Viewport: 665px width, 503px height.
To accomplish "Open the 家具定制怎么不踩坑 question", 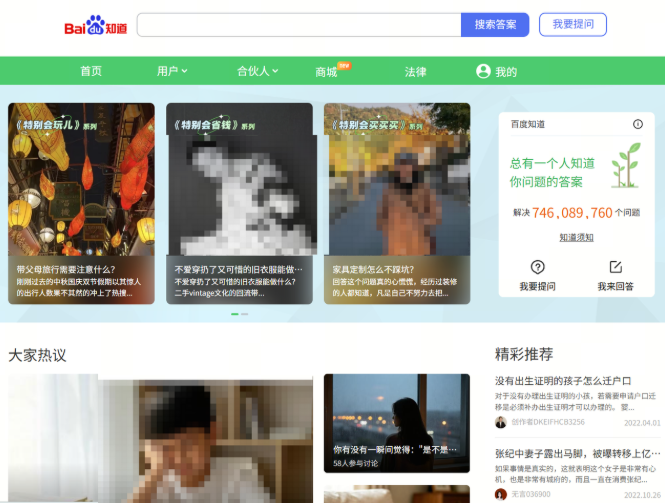I will pyautogui.click(x=373, y=269).
